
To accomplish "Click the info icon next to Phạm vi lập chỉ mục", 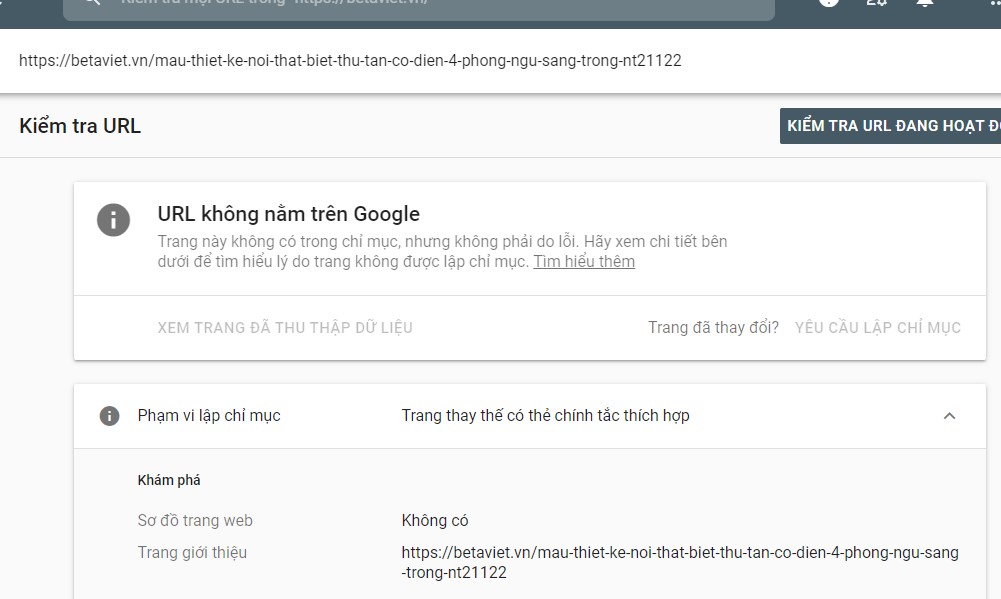I will point(109,416).
